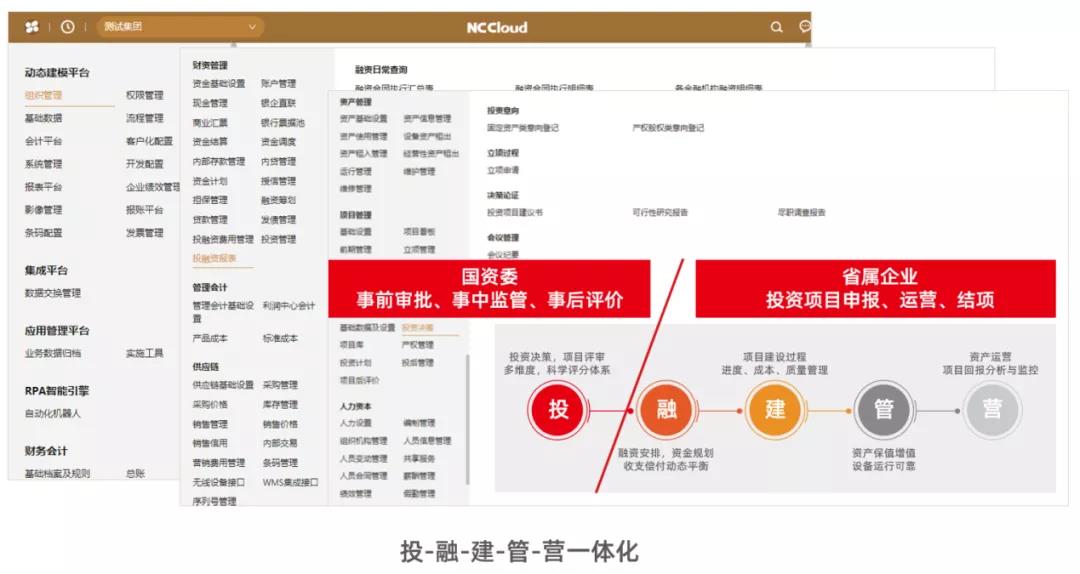Open 立项申请 under 立项过程

[x=503, y=170]
